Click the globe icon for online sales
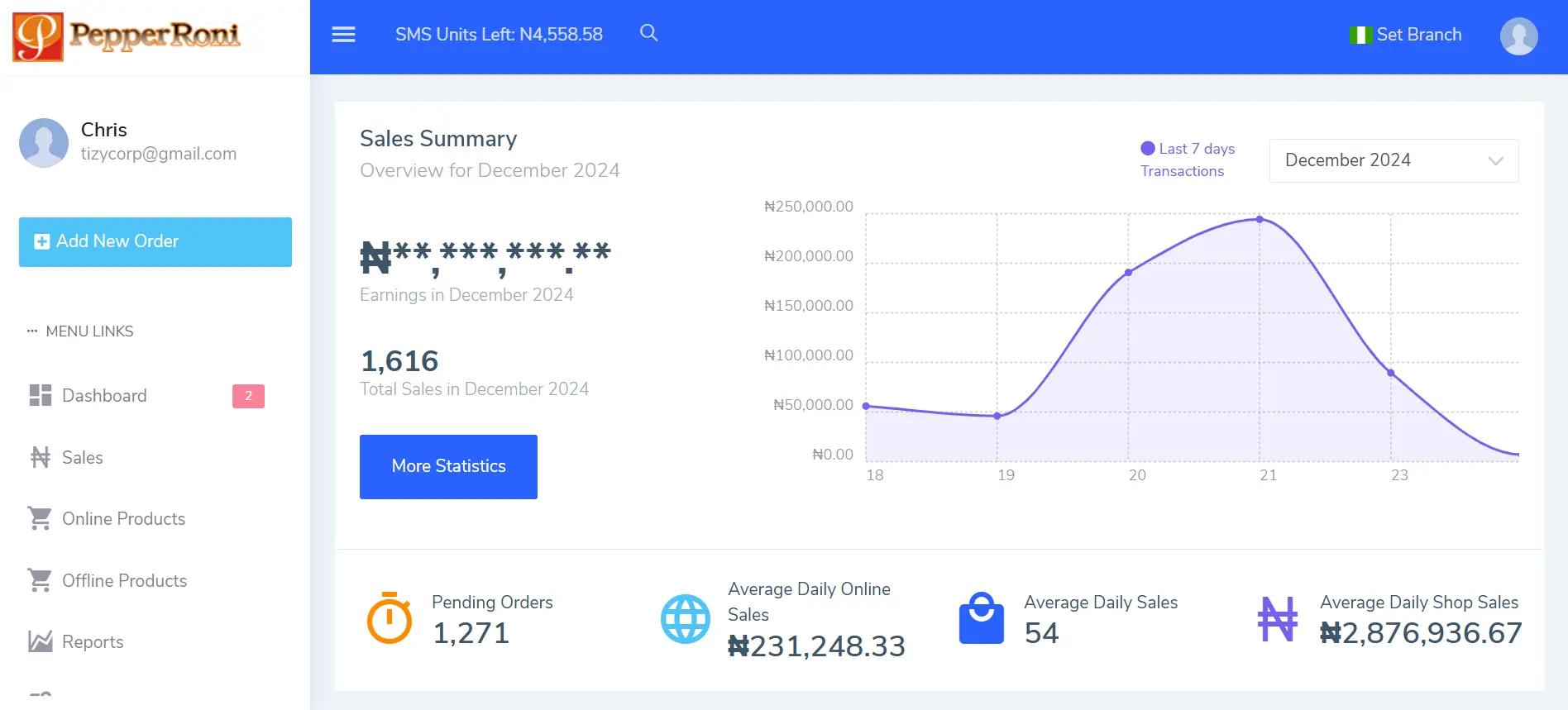 point(685,618)
